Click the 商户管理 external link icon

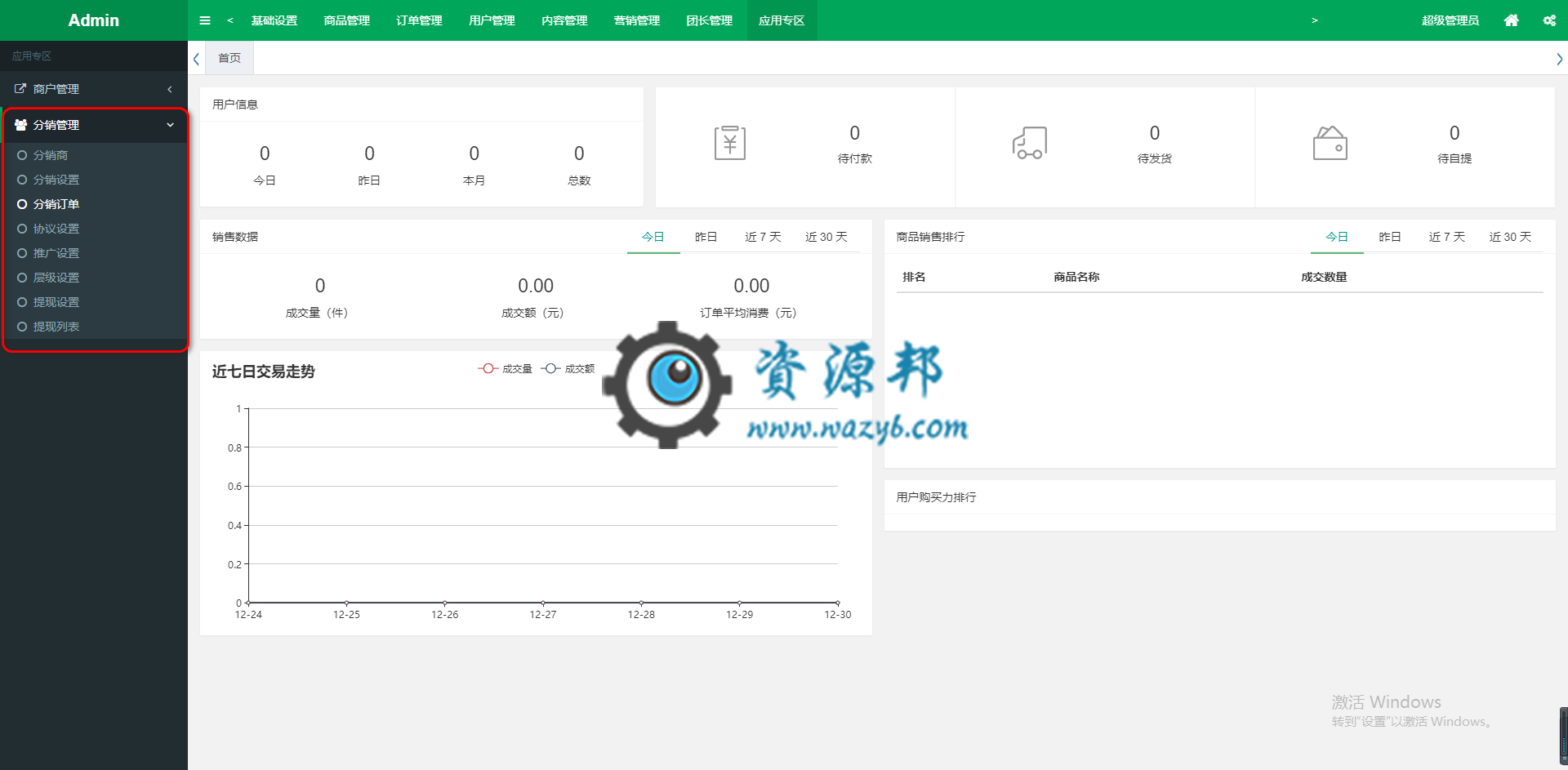[x=20, y=88]
